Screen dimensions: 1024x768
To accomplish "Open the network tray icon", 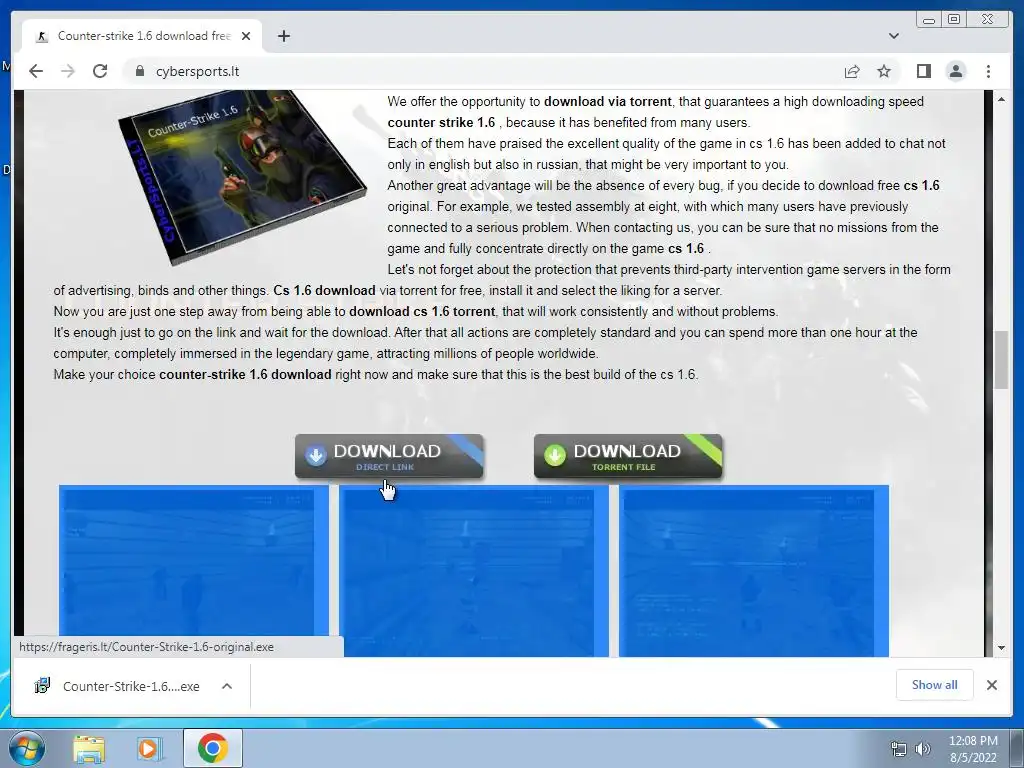I will [x=899, y=749].
